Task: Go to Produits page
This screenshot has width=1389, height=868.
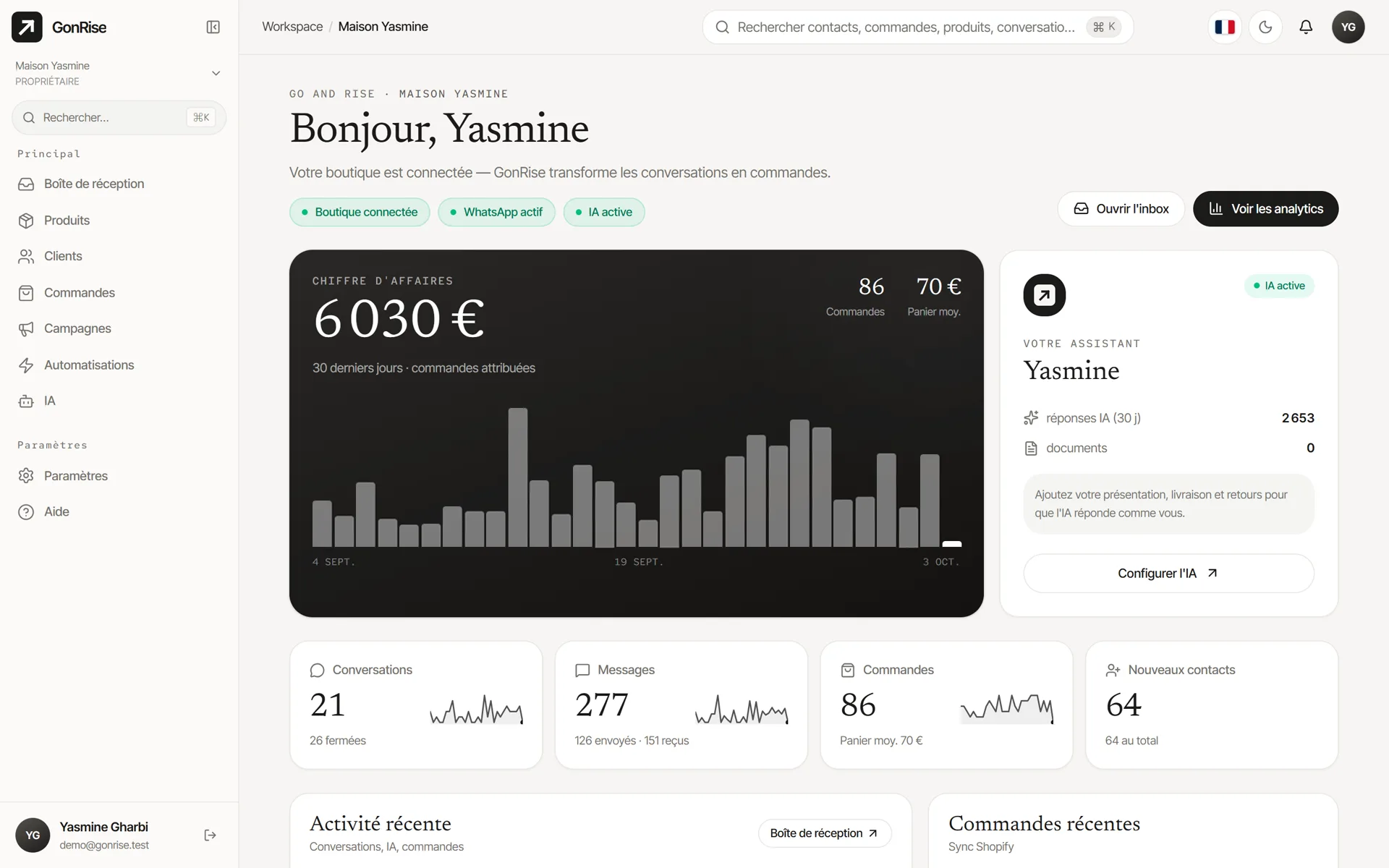Action: click(x=119, y=221)
